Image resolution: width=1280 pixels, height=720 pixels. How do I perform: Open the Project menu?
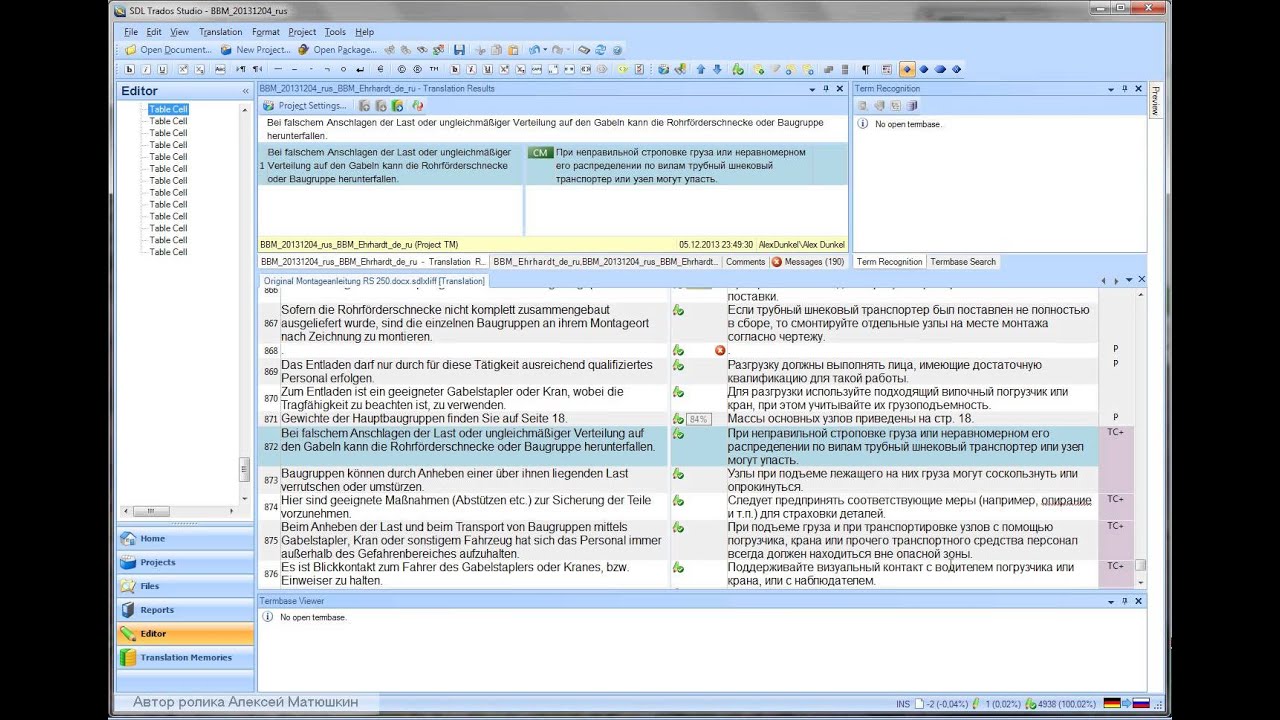click(302, 32)
